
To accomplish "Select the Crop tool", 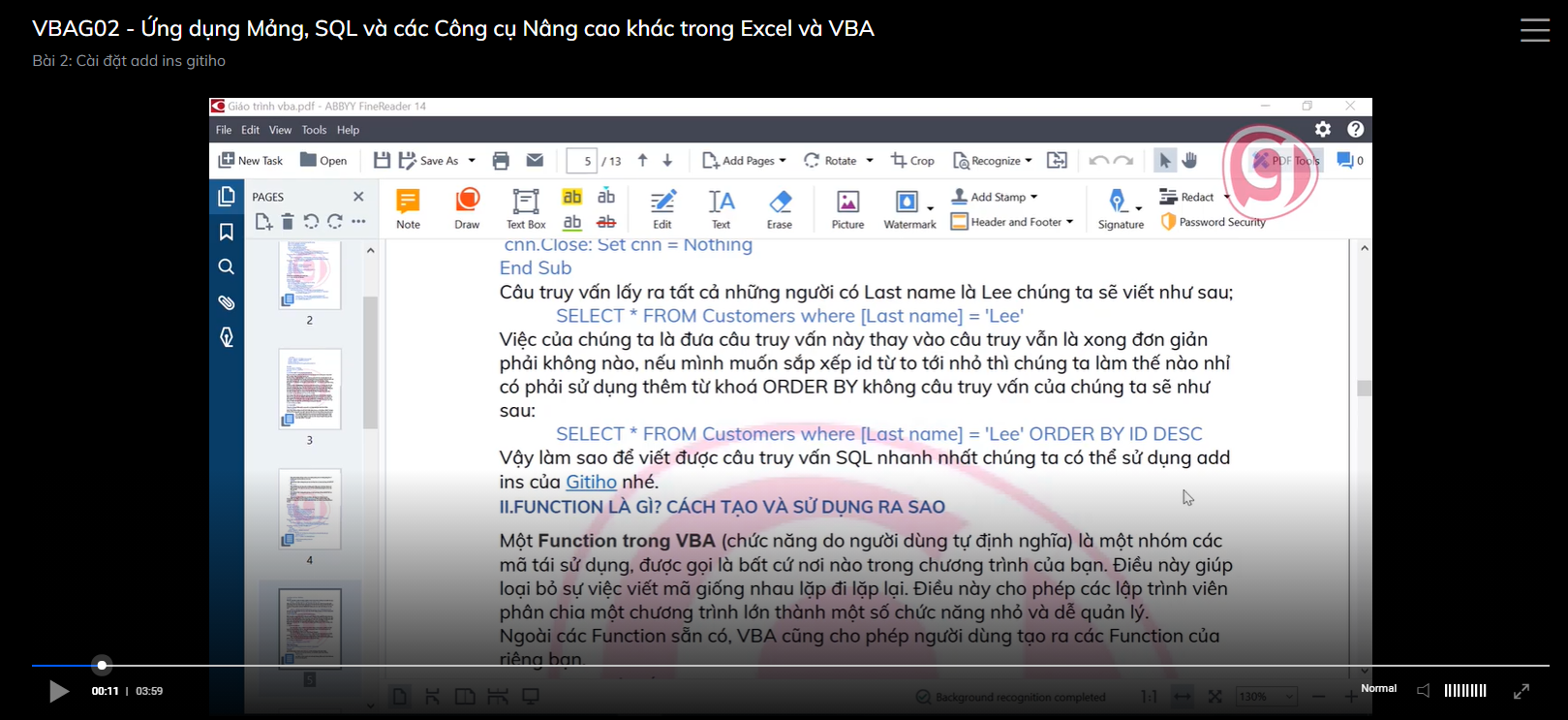I will tap(912, 161).
